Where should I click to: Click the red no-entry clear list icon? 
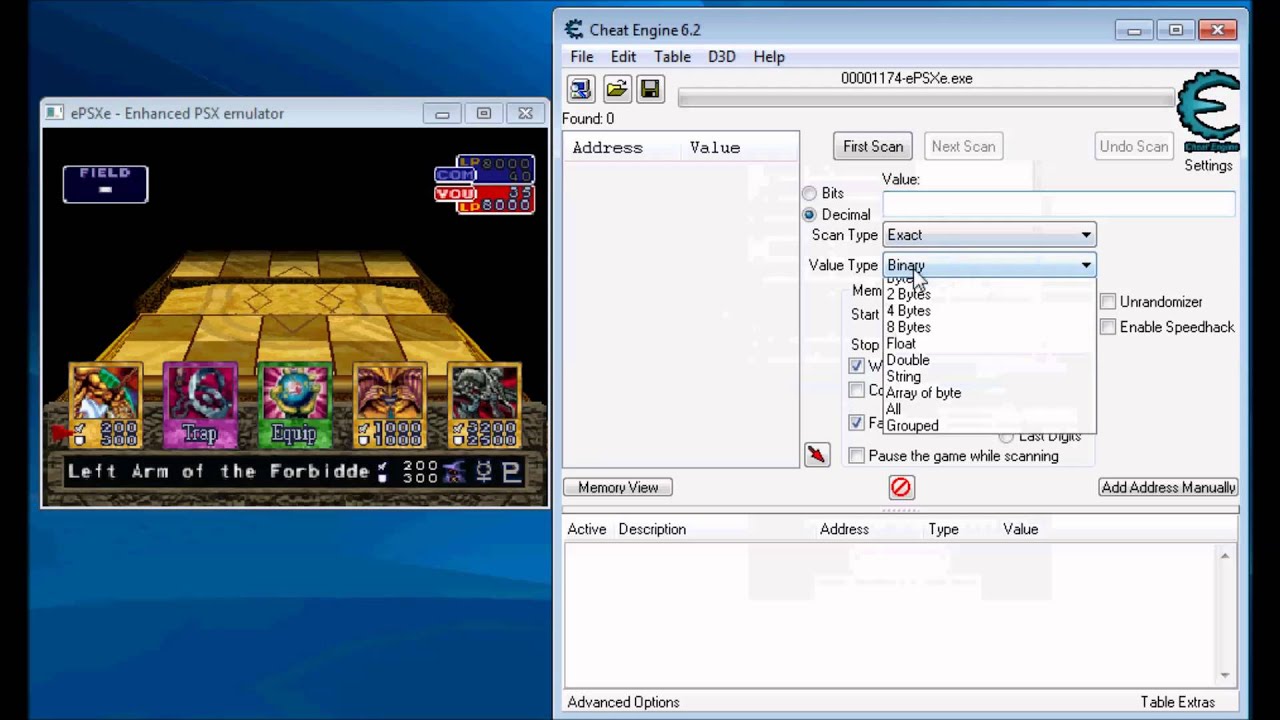[901, 487]
